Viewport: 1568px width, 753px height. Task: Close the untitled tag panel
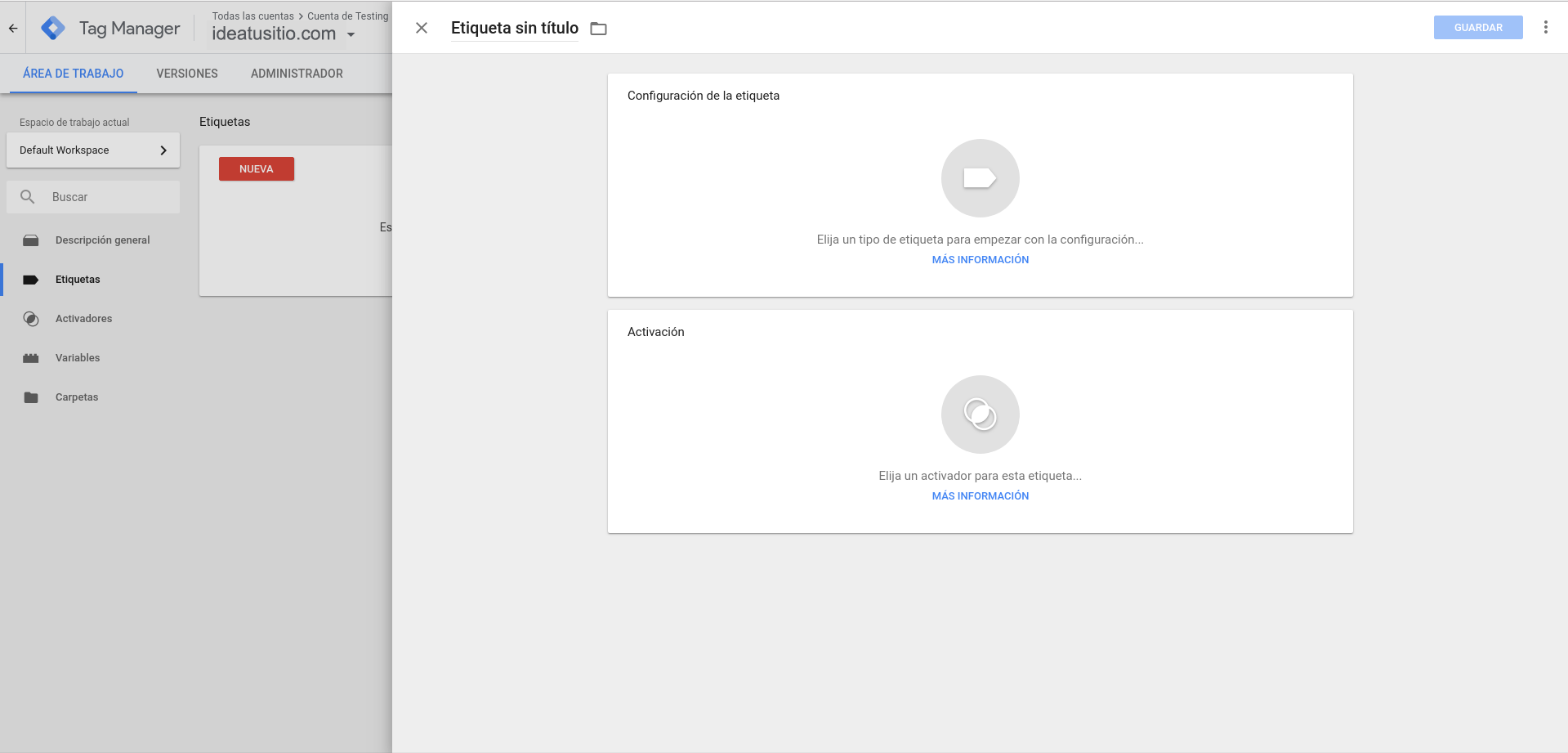(x=422, y=28)
